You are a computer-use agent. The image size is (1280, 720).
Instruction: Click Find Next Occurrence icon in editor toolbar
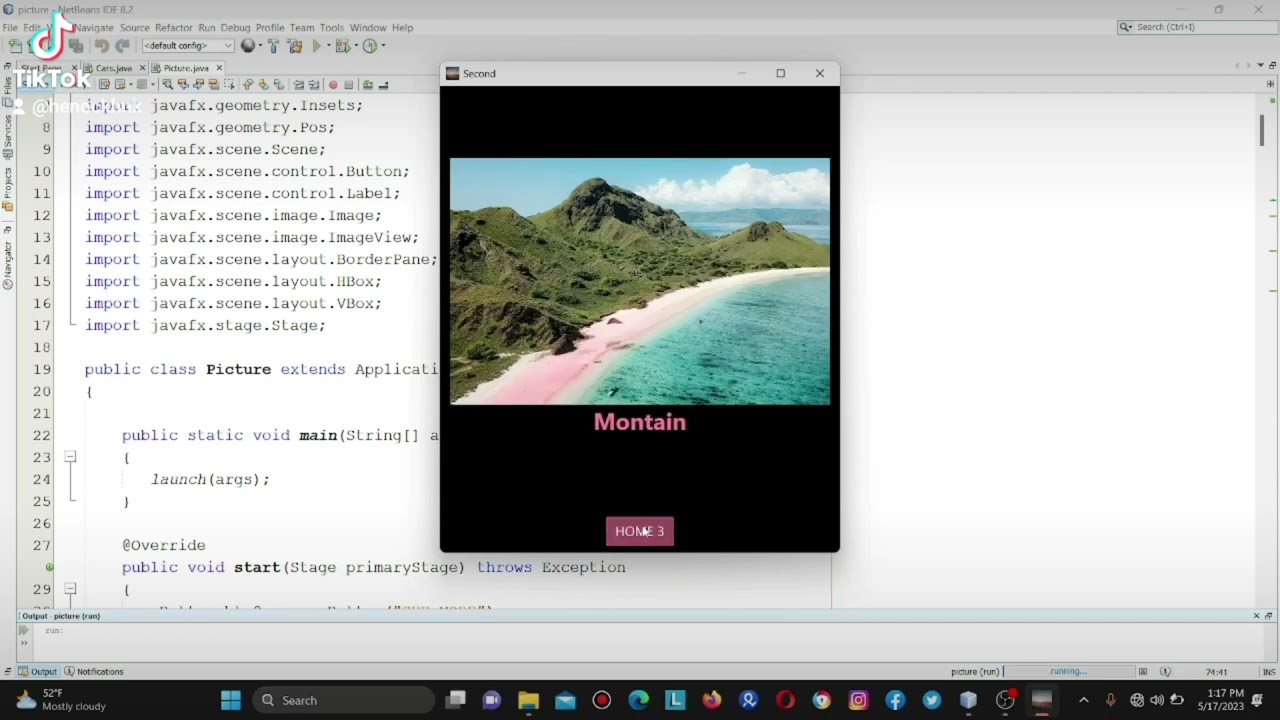pos(198,85)
